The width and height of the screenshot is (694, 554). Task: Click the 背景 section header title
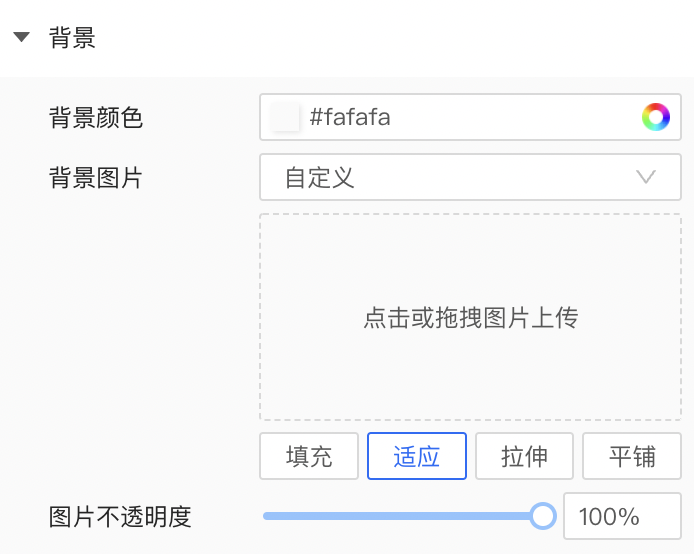(x=72, y=37)
